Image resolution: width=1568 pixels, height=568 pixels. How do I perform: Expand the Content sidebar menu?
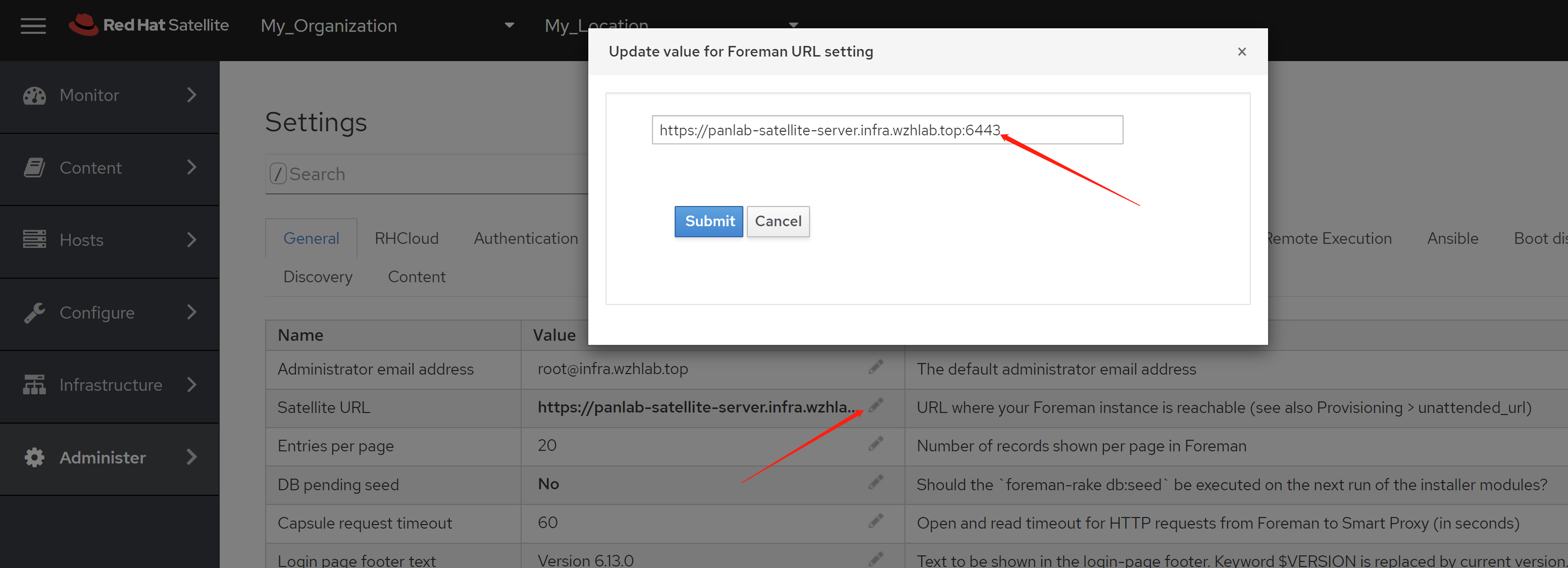click(110, 168)
